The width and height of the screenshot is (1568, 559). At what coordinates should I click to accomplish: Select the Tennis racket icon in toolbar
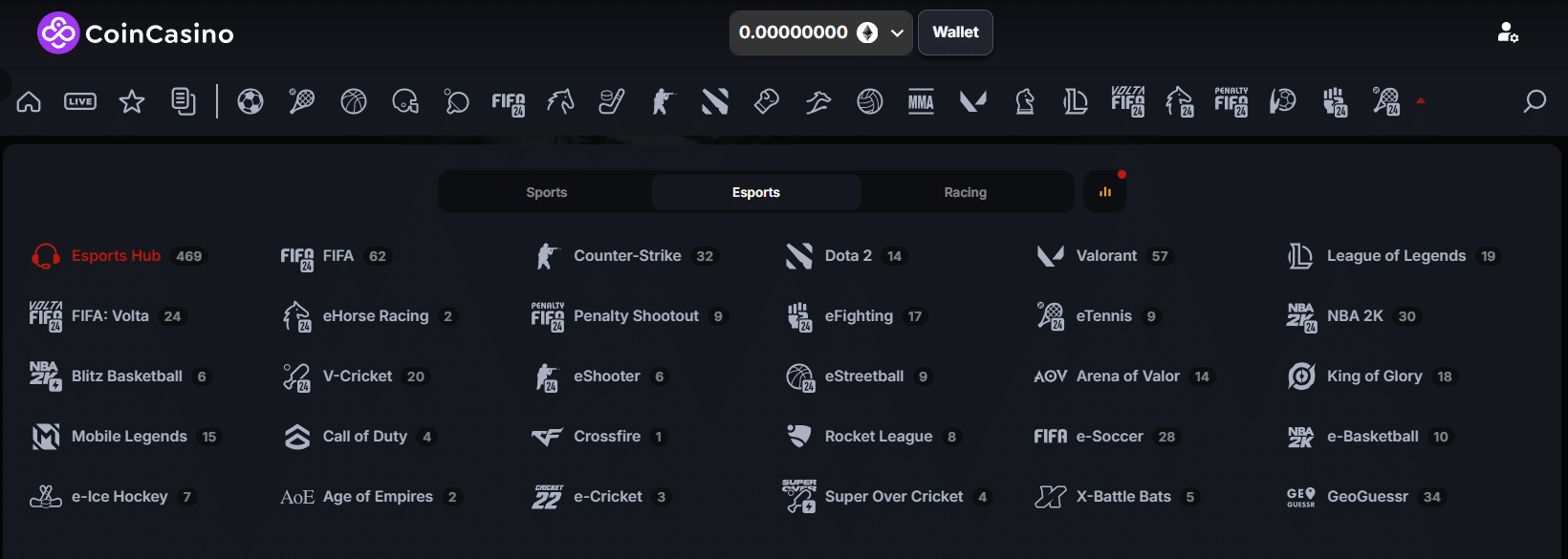[x=302, y=101]
